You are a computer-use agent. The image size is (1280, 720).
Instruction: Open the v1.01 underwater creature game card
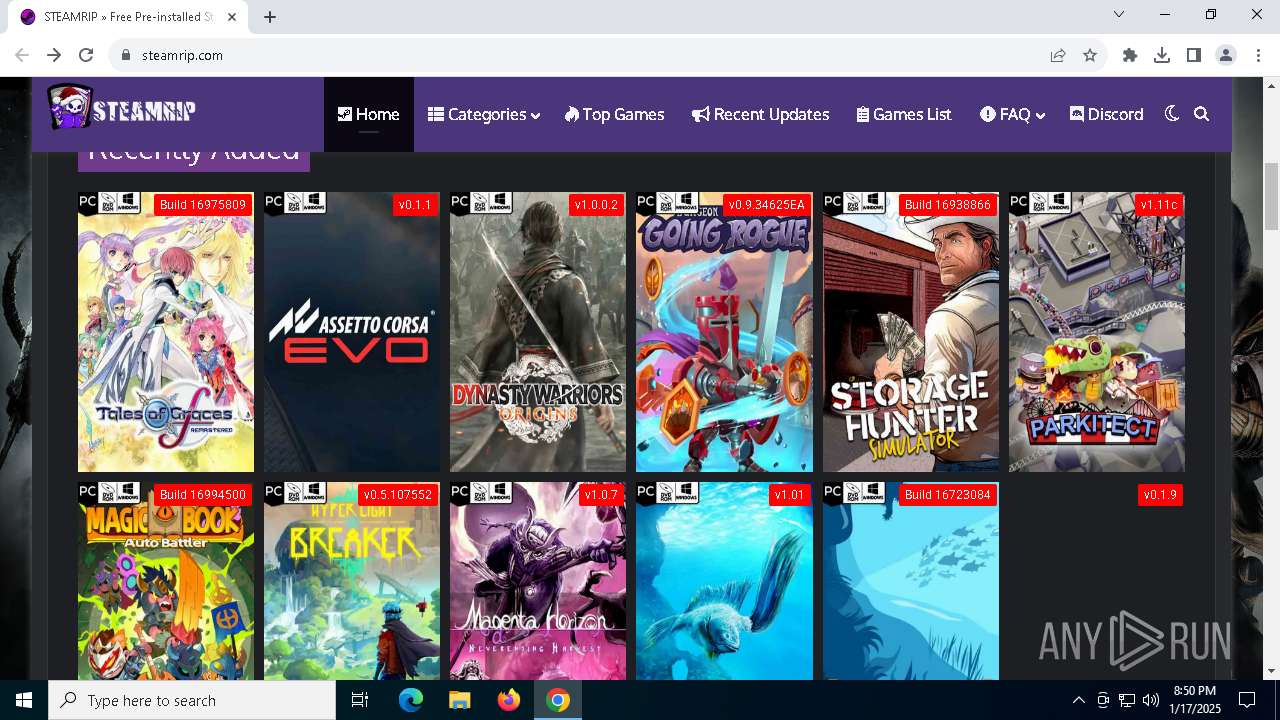click(724, 581)
